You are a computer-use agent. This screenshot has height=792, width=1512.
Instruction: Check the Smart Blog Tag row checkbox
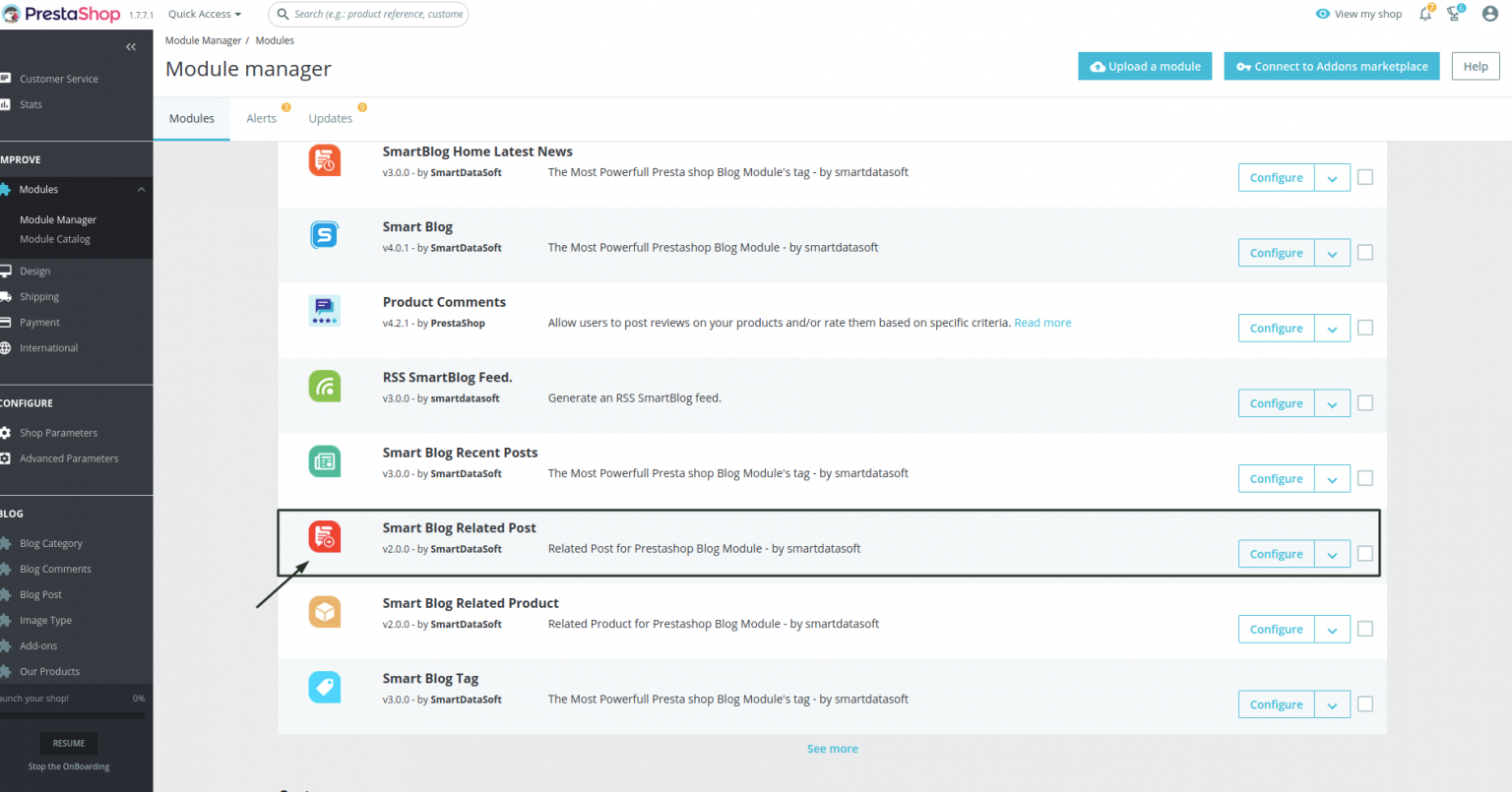tap(1365, 703)
